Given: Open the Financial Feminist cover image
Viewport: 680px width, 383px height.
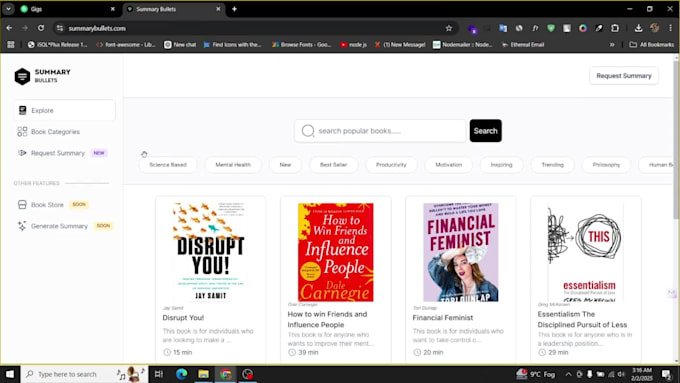Looking at the screenshot, I should click(x=461, y=252).
